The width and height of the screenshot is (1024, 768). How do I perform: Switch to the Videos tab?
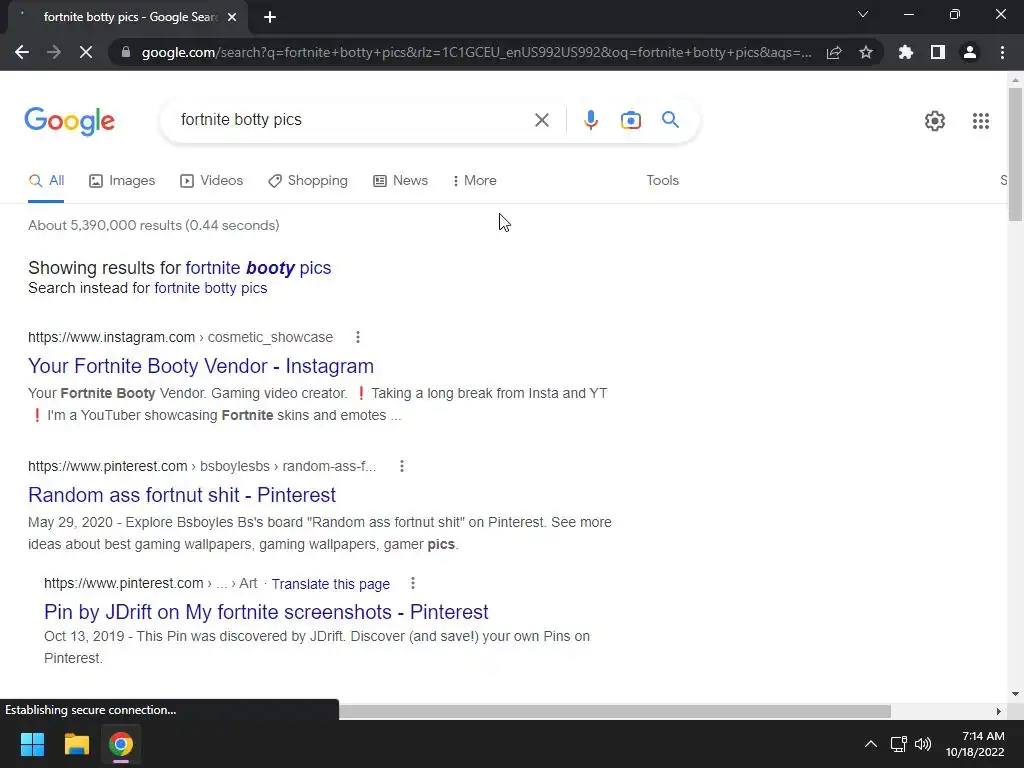[212, 181]
